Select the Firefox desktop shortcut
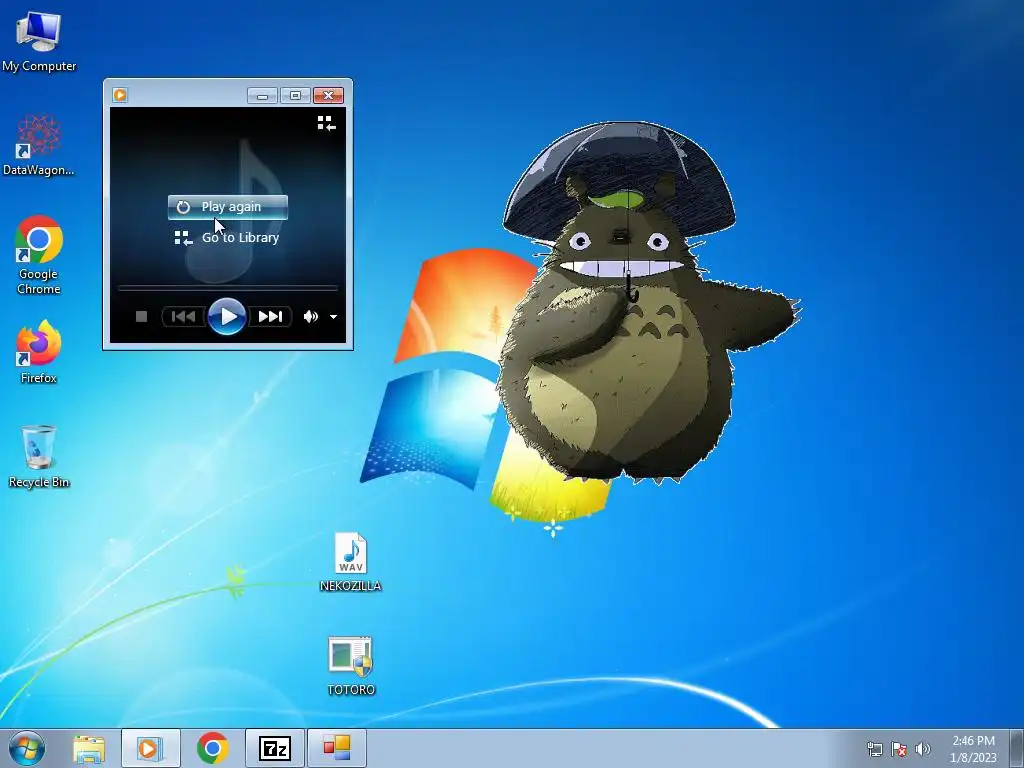This screenshot has width=1024, height=768. [39, 351]
